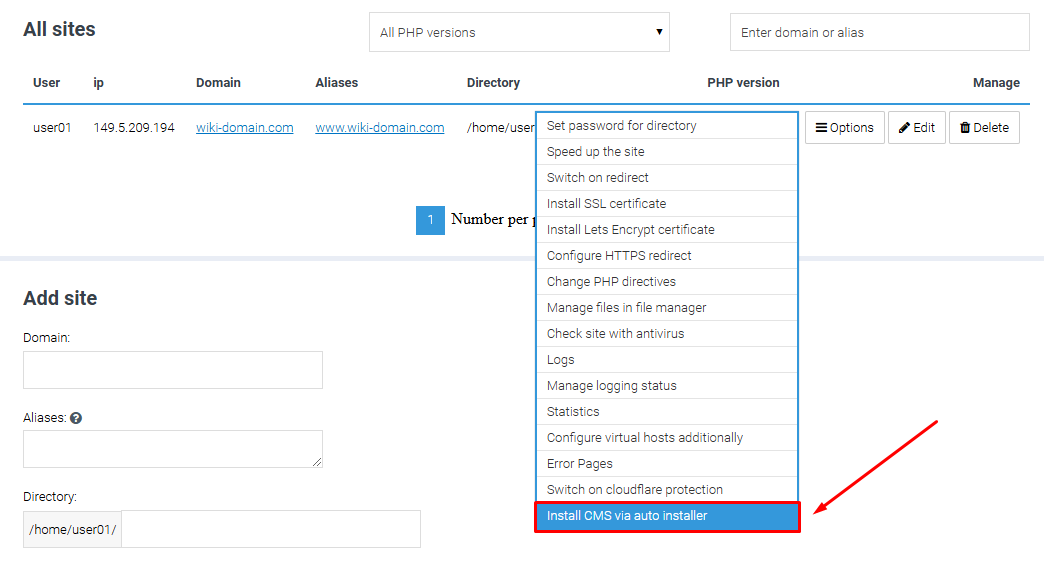
Task: Click page number 1 pagination button
Action: (x=429, y=220)
